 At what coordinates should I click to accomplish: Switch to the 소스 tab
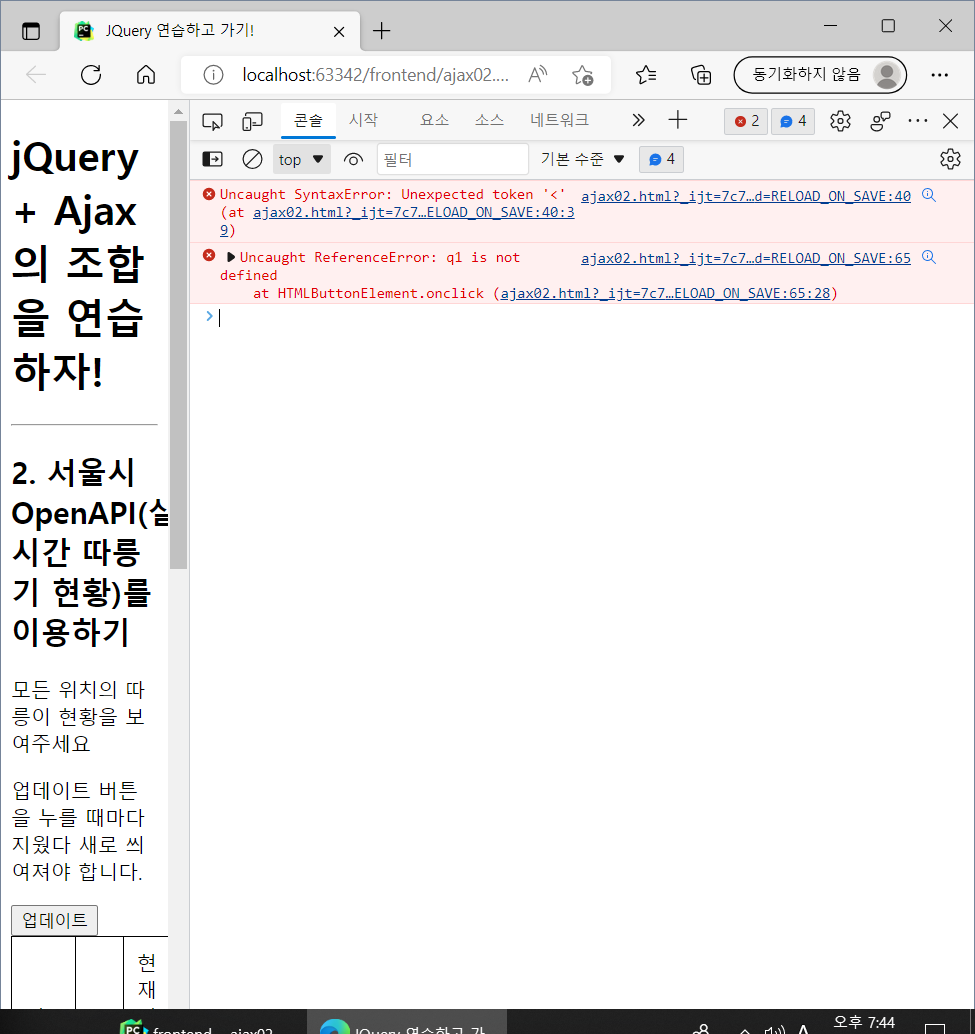[x=489, y=121]
